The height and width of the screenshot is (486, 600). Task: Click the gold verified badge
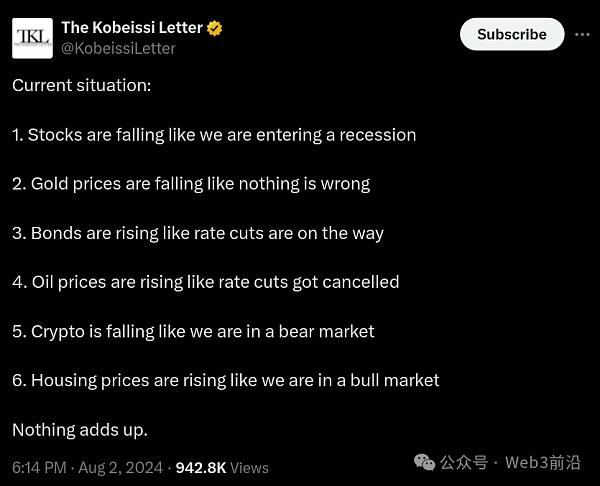click(x=215, y=28)
